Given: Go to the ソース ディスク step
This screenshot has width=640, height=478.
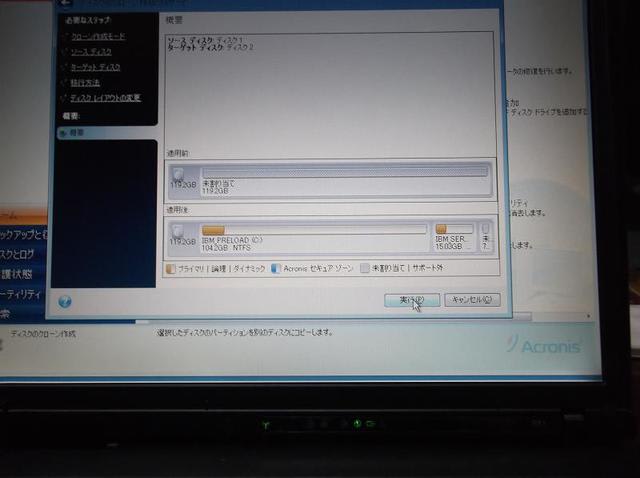Looking at the screenshot, I should (91, 51).
